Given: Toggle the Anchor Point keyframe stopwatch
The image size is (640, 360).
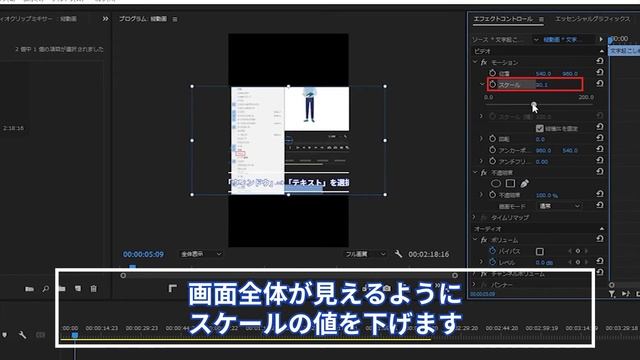Looking at the screenshot, I should 493,150.
